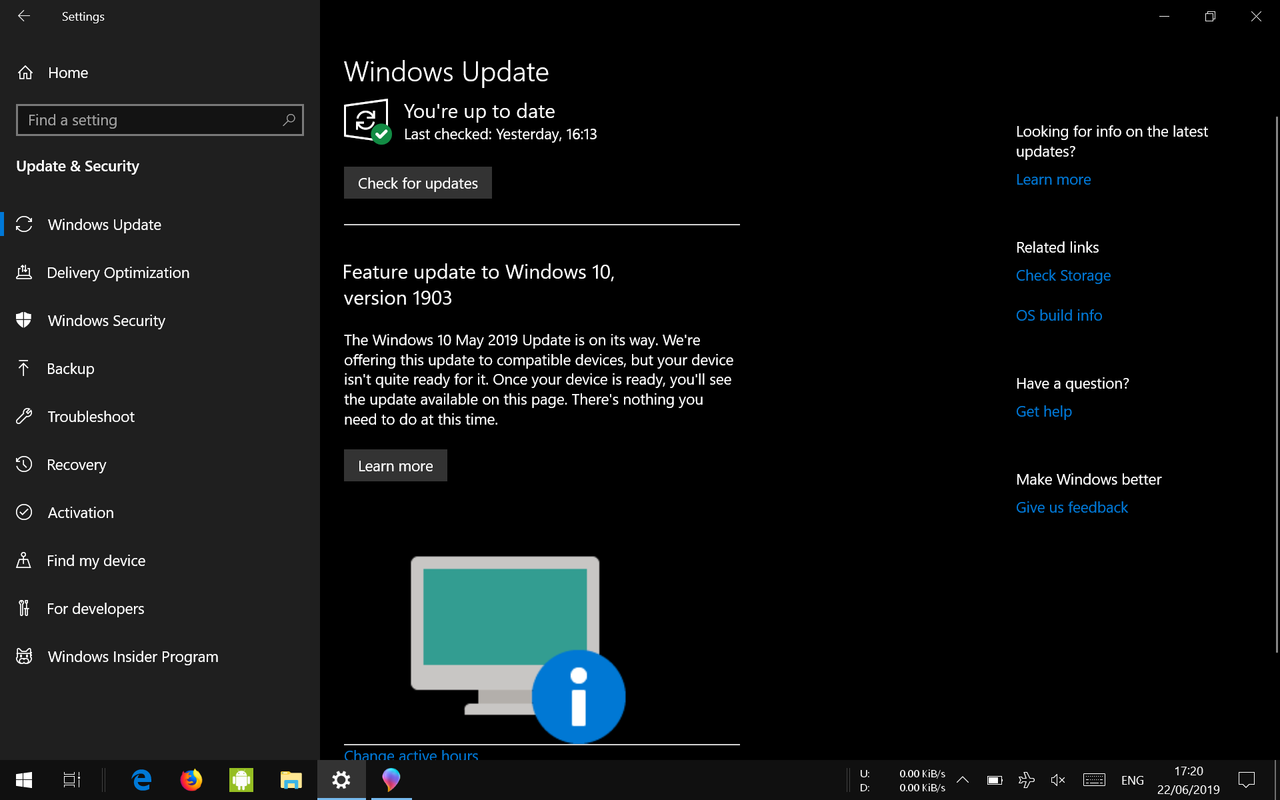Launch Microsoft Edge from taskbar
Screen dimensions: 1280x800
tap(141, 780)
